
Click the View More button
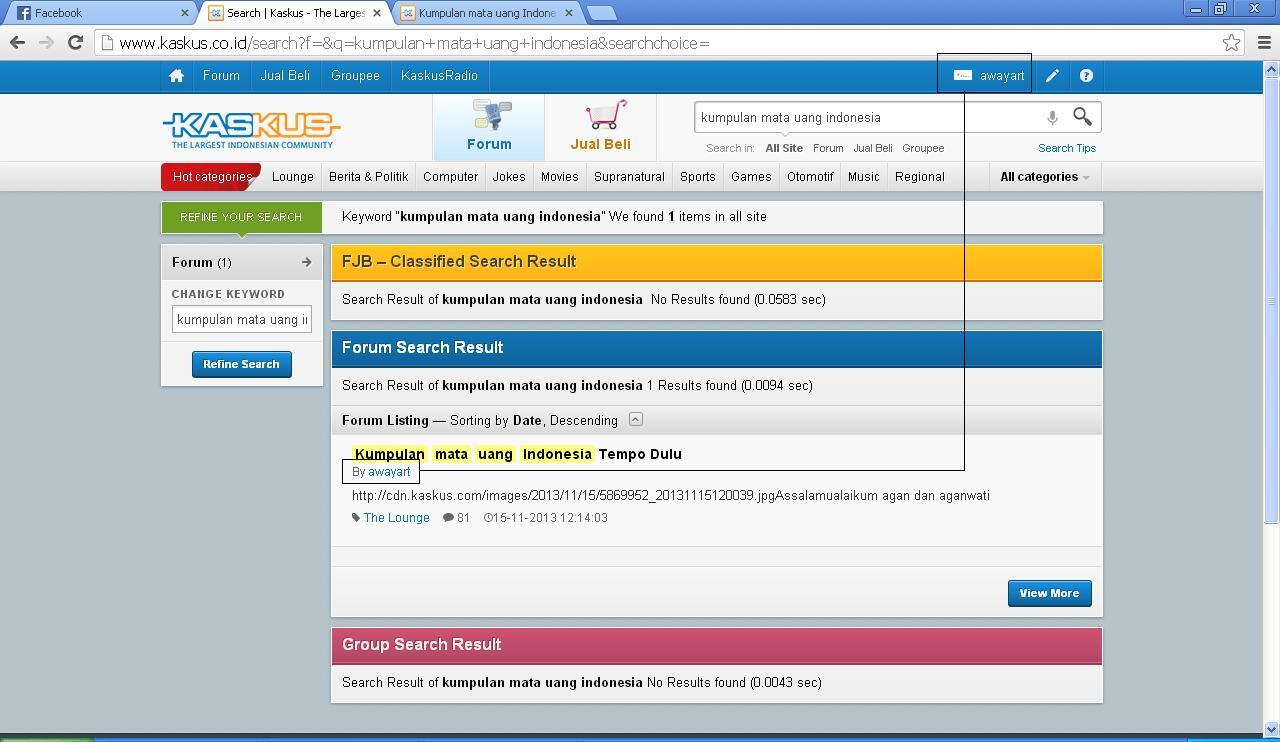1049,593
